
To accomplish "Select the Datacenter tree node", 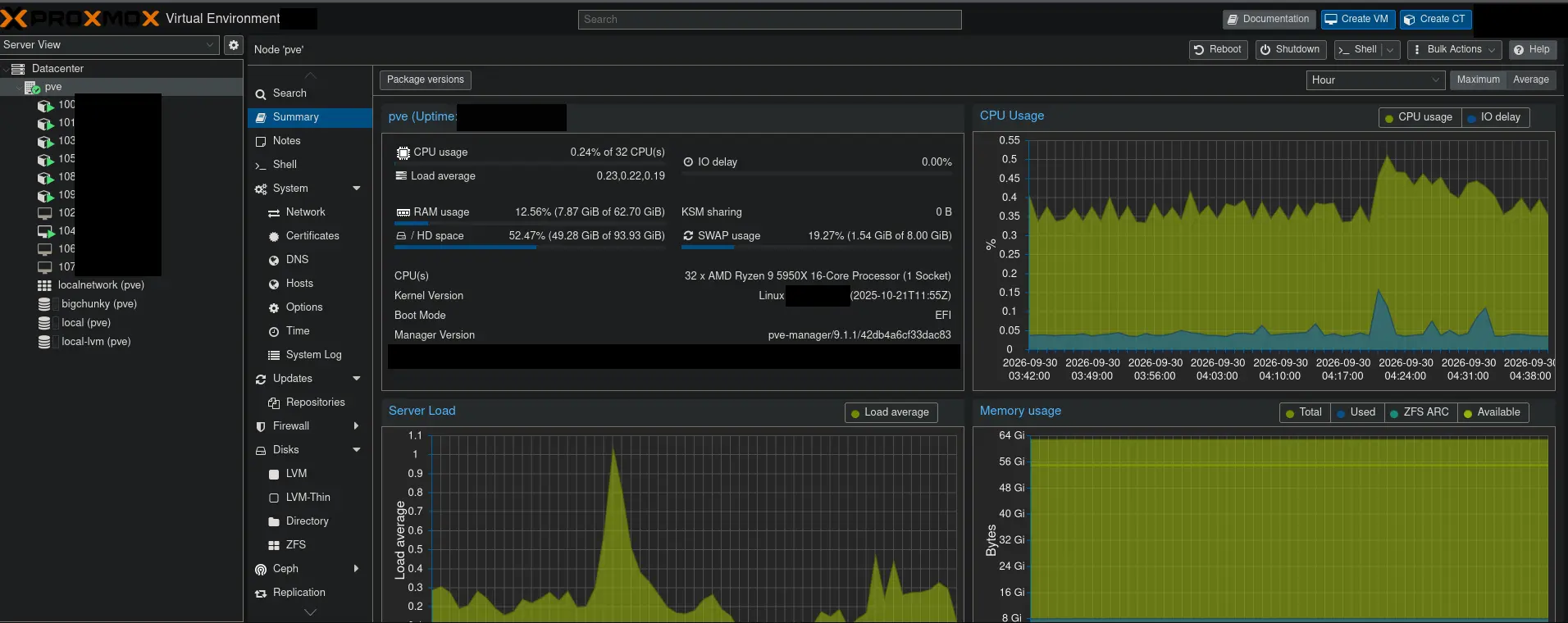I will pyautogui.click(x=57, y=69).
